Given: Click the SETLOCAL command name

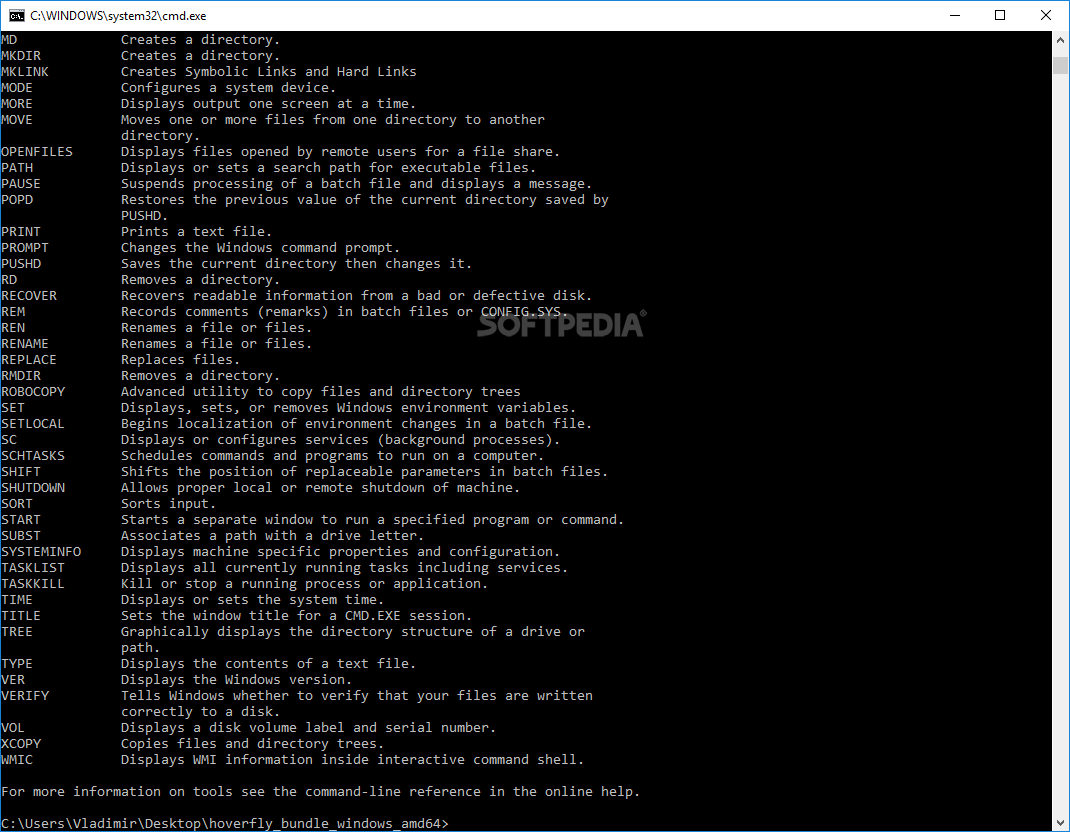Looking at the screenshot, I should pyautogui.click(x=33, y=424).
